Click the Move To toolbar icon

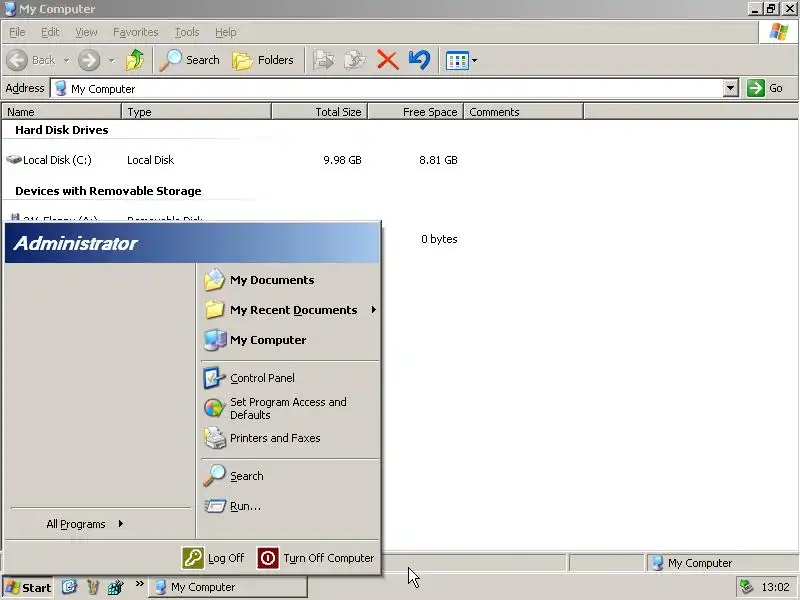(323, 60)
